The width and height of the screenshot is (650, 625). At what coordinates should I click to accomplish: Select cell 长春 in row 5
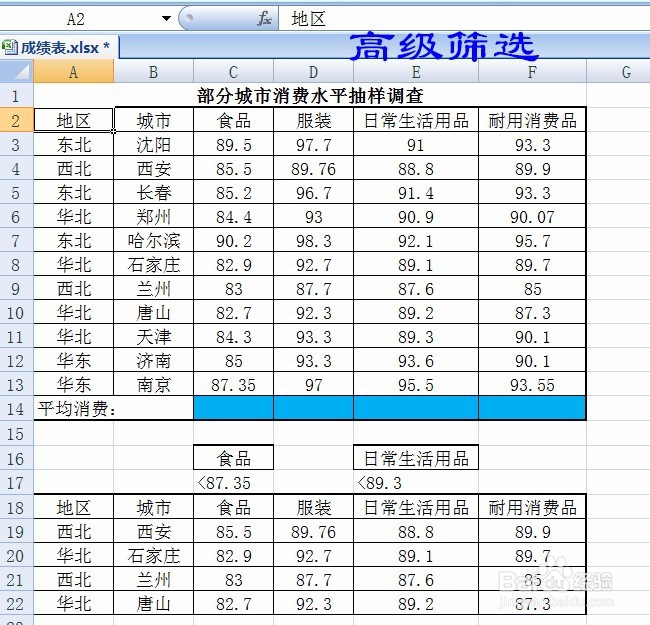pos(153,193)
